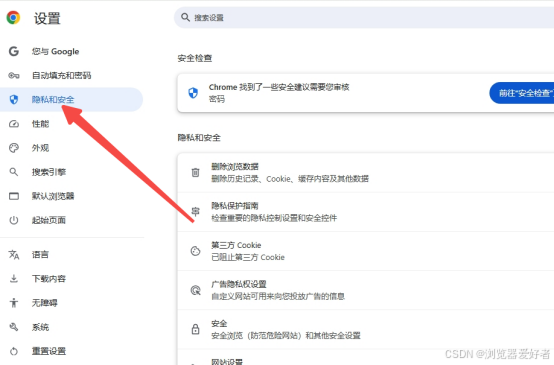Click the 设置 page title
Image resolution: width=554 pixels, height=365 pixels.
(47, 18)
